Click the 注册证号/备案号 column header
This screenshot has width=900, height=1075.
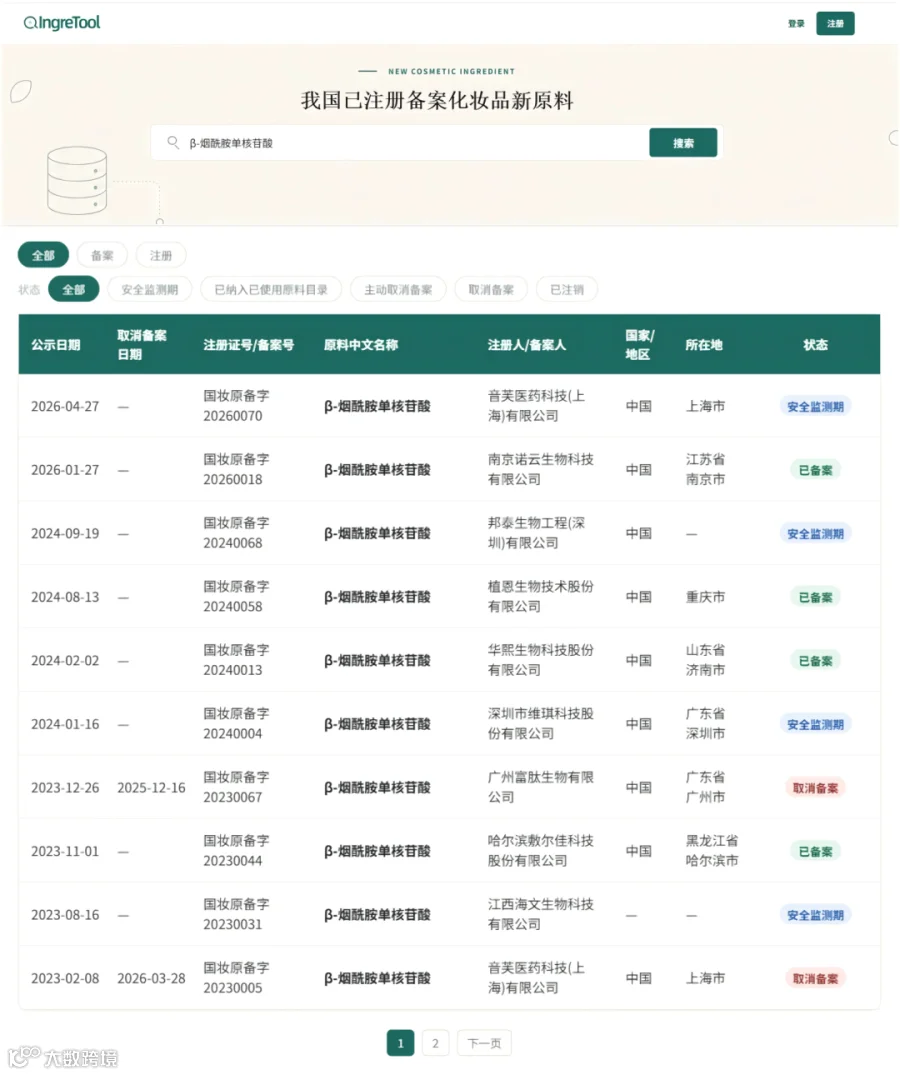(248, 345)
